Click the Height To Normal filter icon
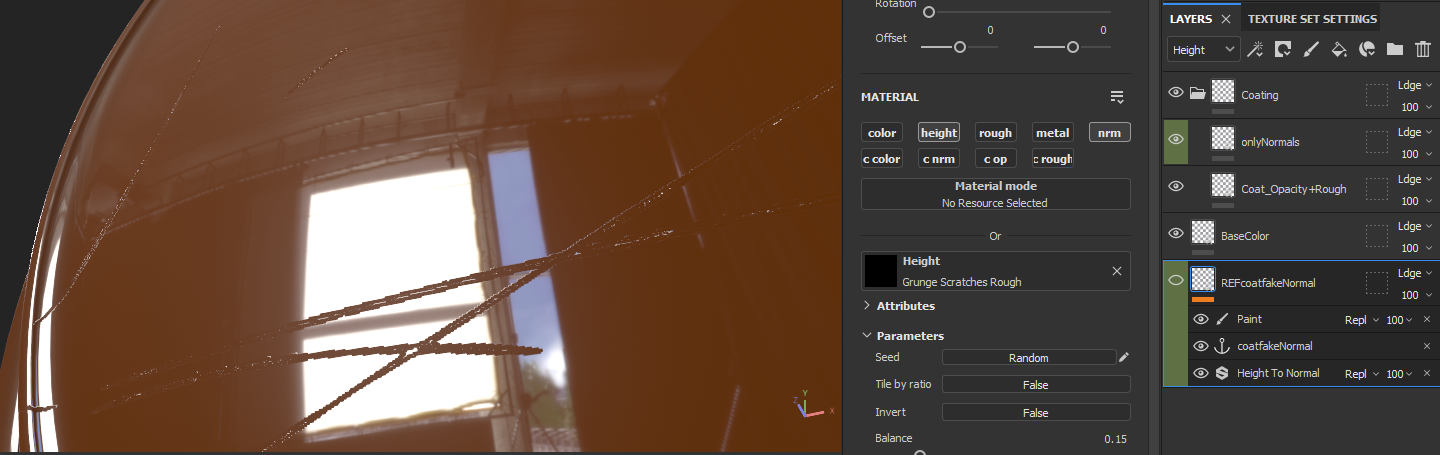The image size is (1440, 455). coord(1222,373)
